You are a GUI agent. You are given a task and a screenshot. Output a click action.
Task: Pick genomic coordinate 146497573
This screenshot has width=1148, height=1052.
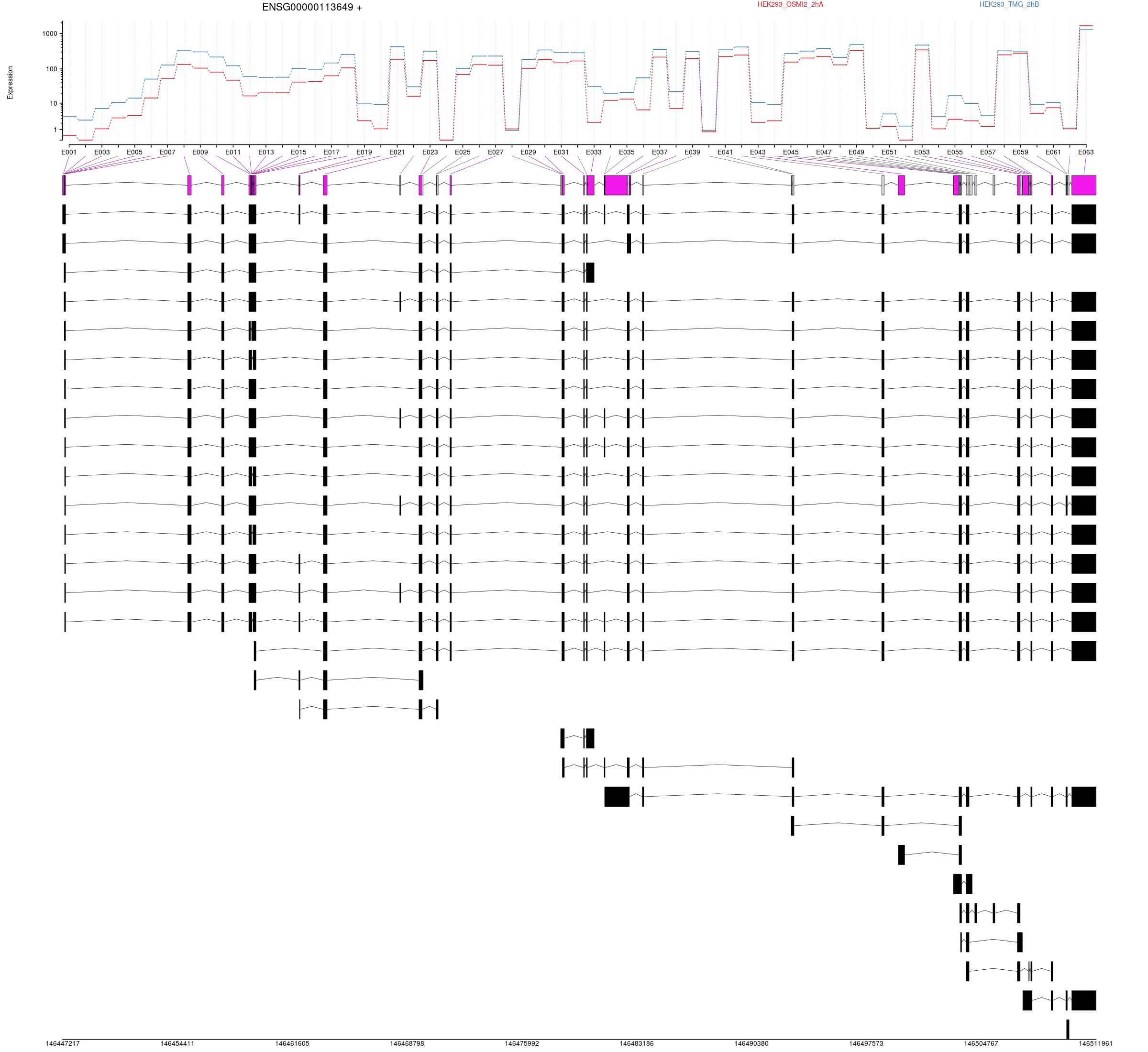pos(866,1043)
